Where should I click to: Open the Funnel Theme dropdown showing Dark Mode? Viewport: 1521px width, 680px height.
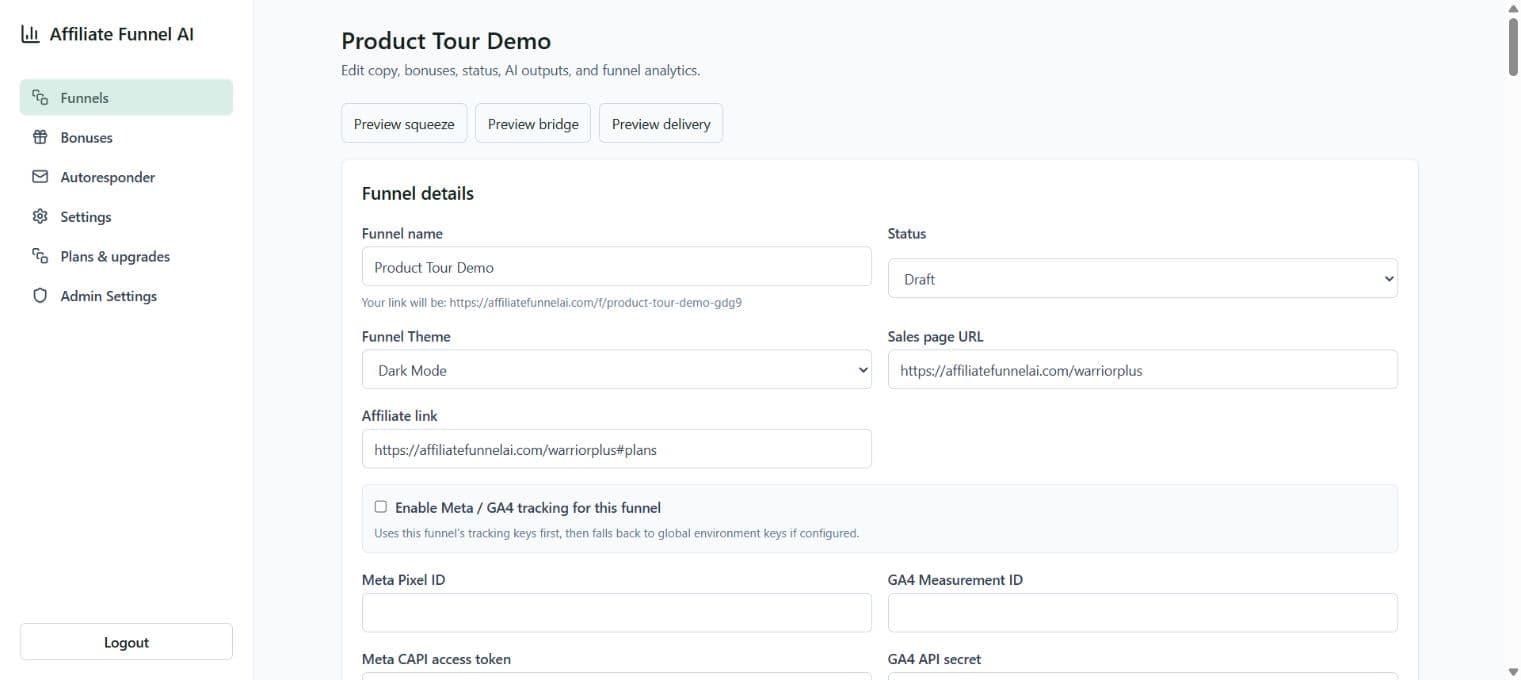(617, 370)
